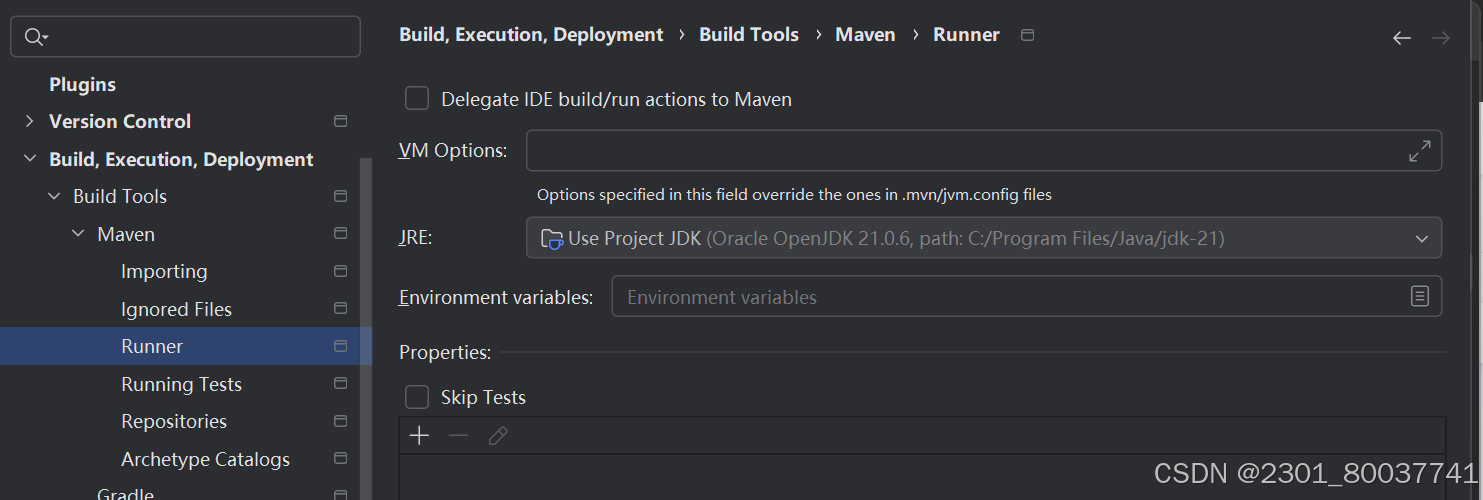Click the project-level icon beside Repositories

[340, 421]
